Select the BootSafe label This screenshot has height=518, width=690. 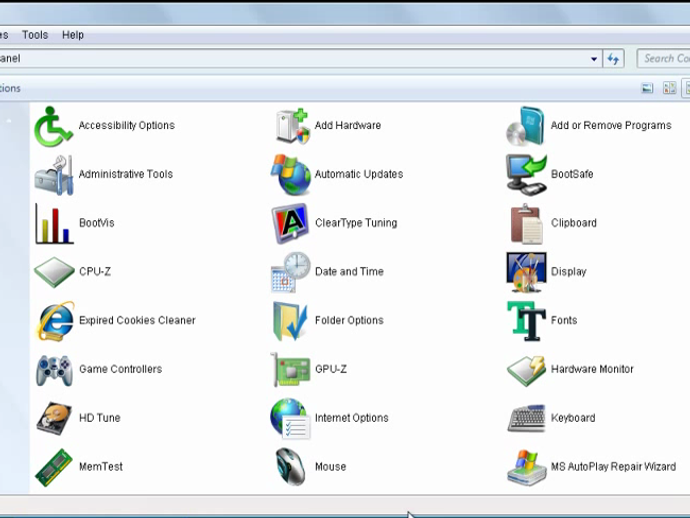[572, 174]
